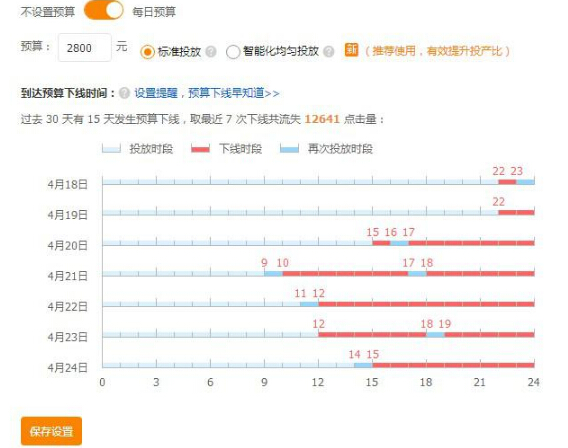Click the 4月23日 blue segment at 18
The image size is (568, 448).
tap(435, 335)
